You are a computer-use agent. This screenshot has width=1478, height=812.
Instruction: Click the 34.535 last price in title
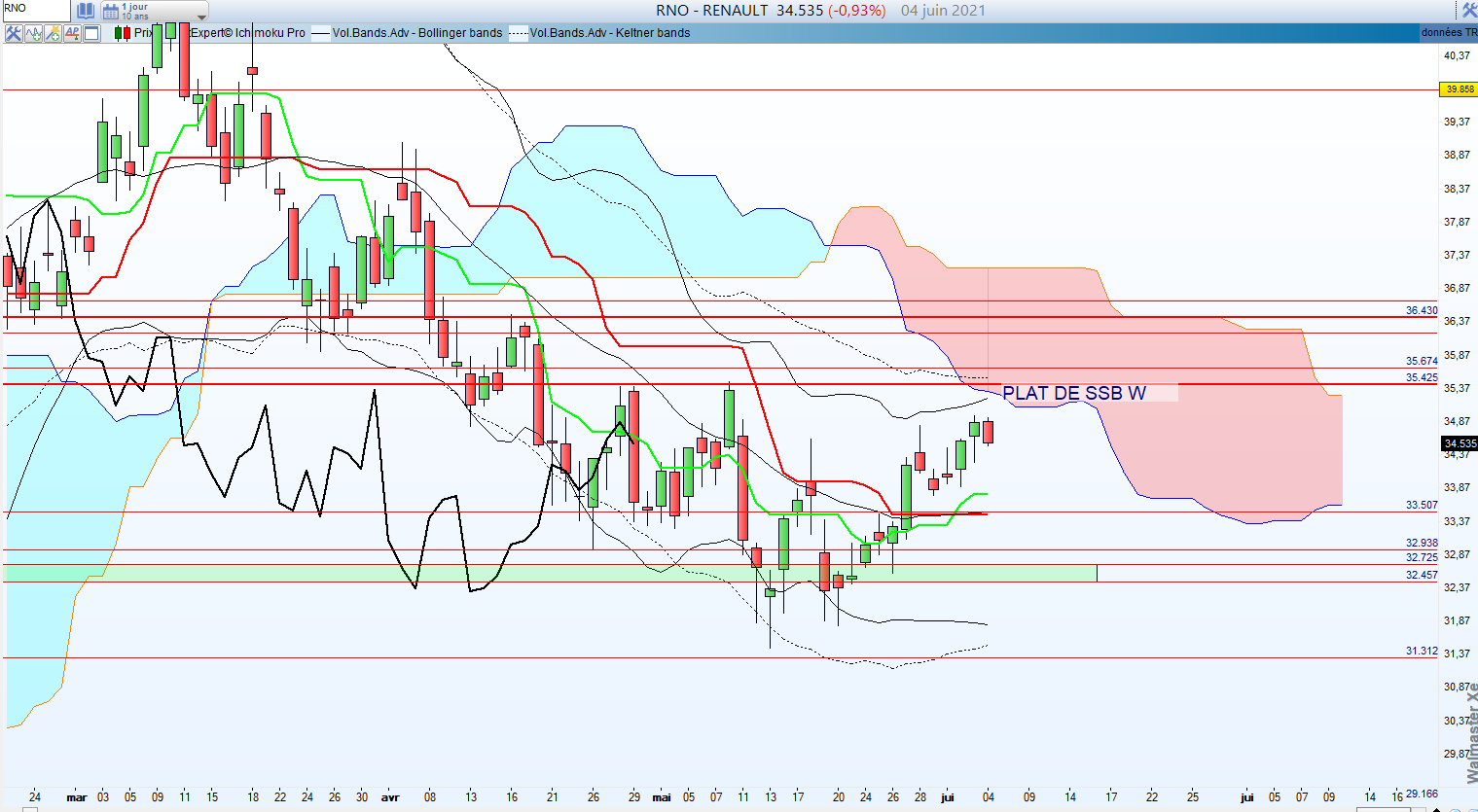pos(800,11)
